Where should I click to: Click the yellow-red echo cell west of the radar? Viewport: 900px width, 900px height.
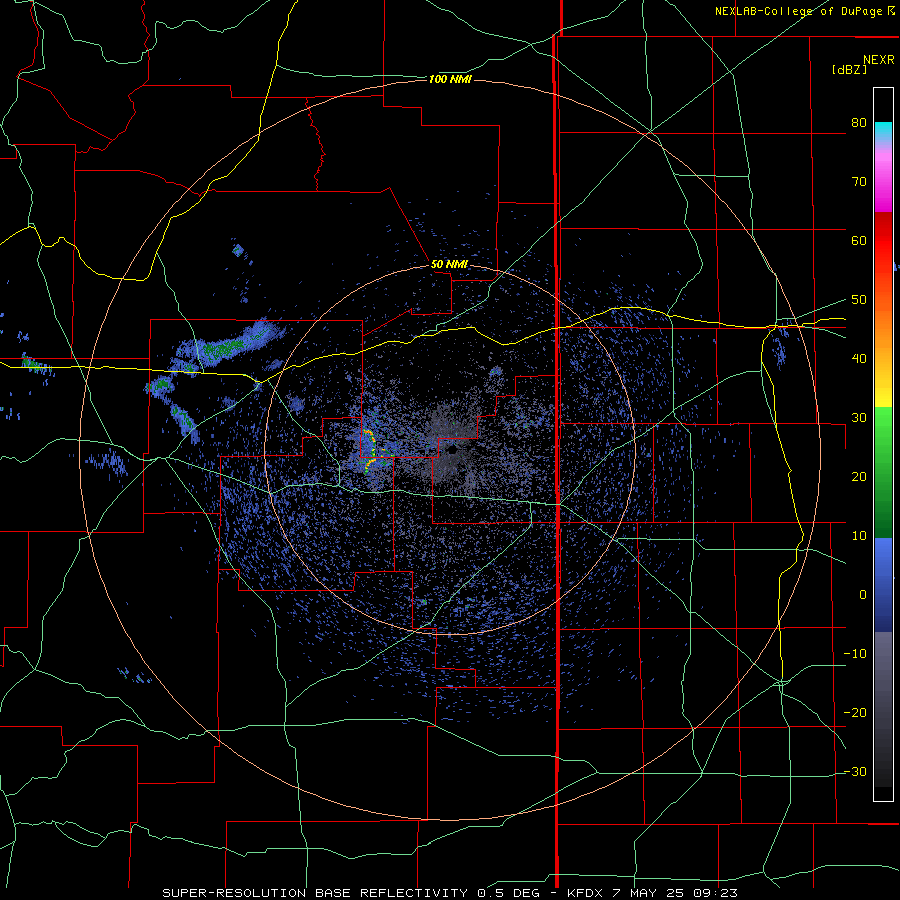point(370,451)
